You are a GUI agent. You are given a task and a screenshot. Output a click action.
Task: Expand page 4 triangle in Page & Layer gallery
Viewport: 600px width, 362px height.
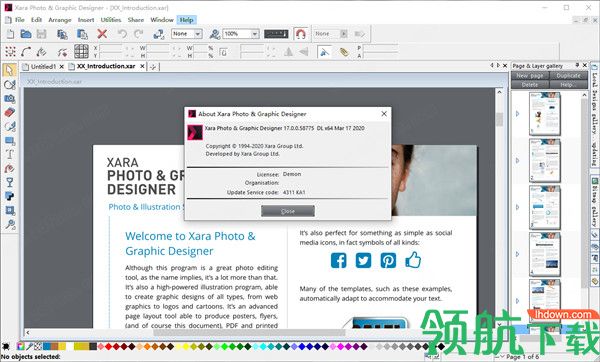click(x=518, y=254)
